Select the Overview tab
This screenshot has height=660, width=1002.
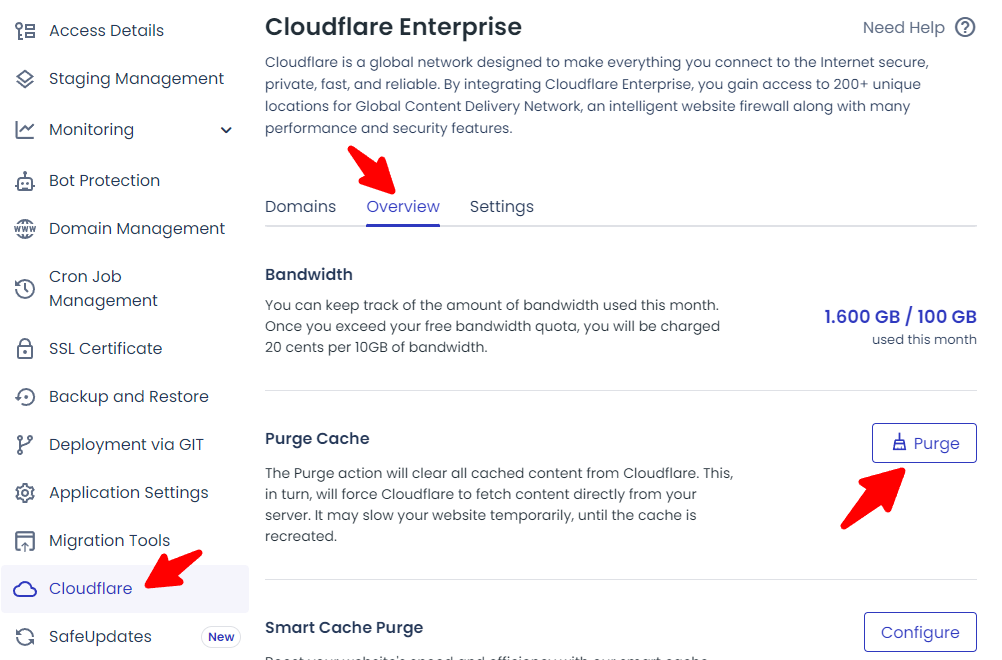point(403,207)
